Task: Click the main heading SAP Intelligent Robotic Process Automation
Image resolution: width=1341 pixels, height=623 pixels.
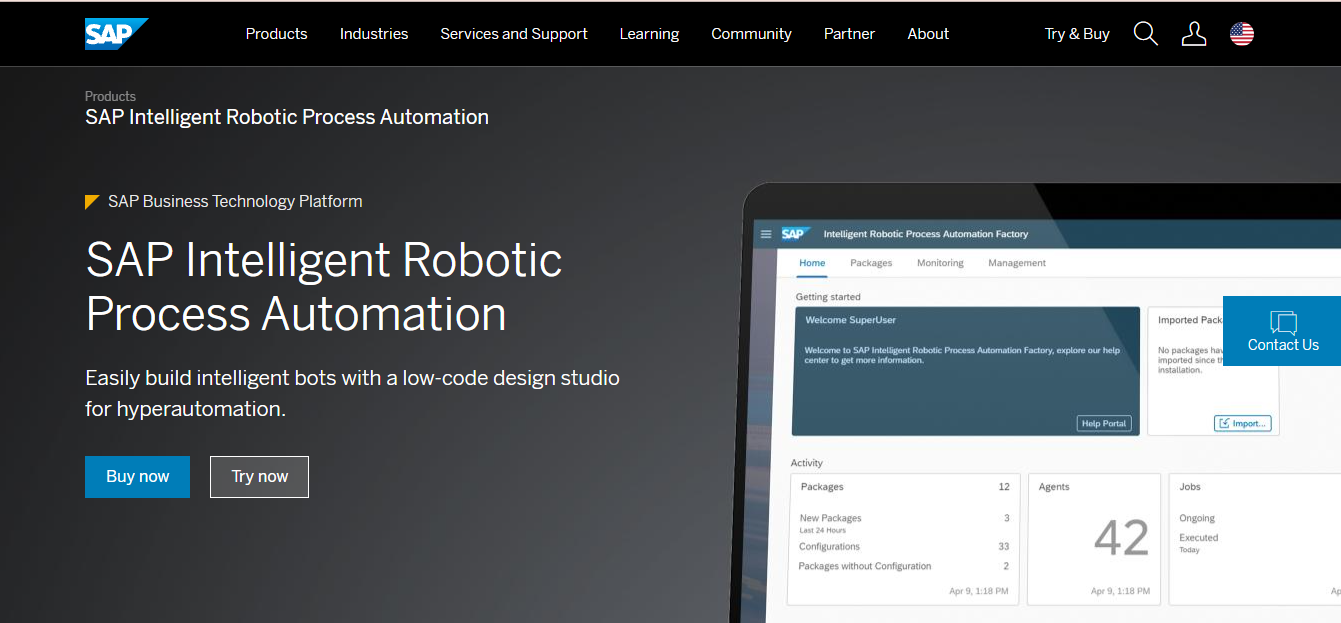Action: click(324, 286)
